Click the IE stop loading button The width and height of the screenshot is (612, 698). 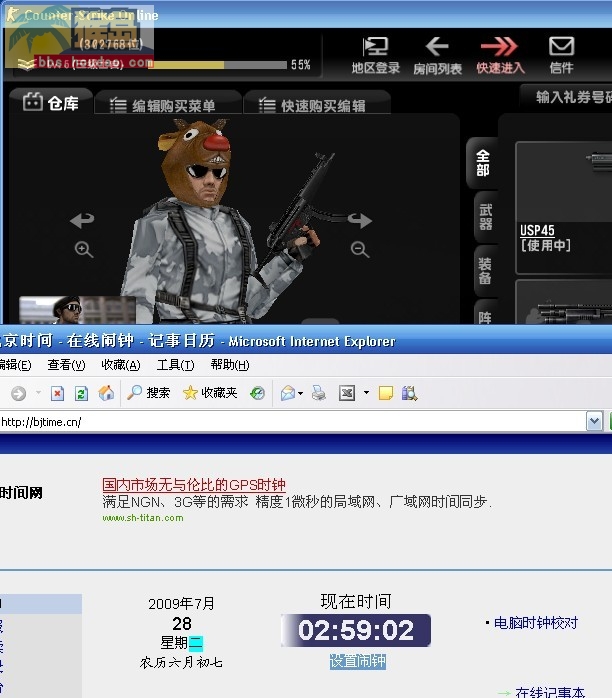[x=57, y=394]
